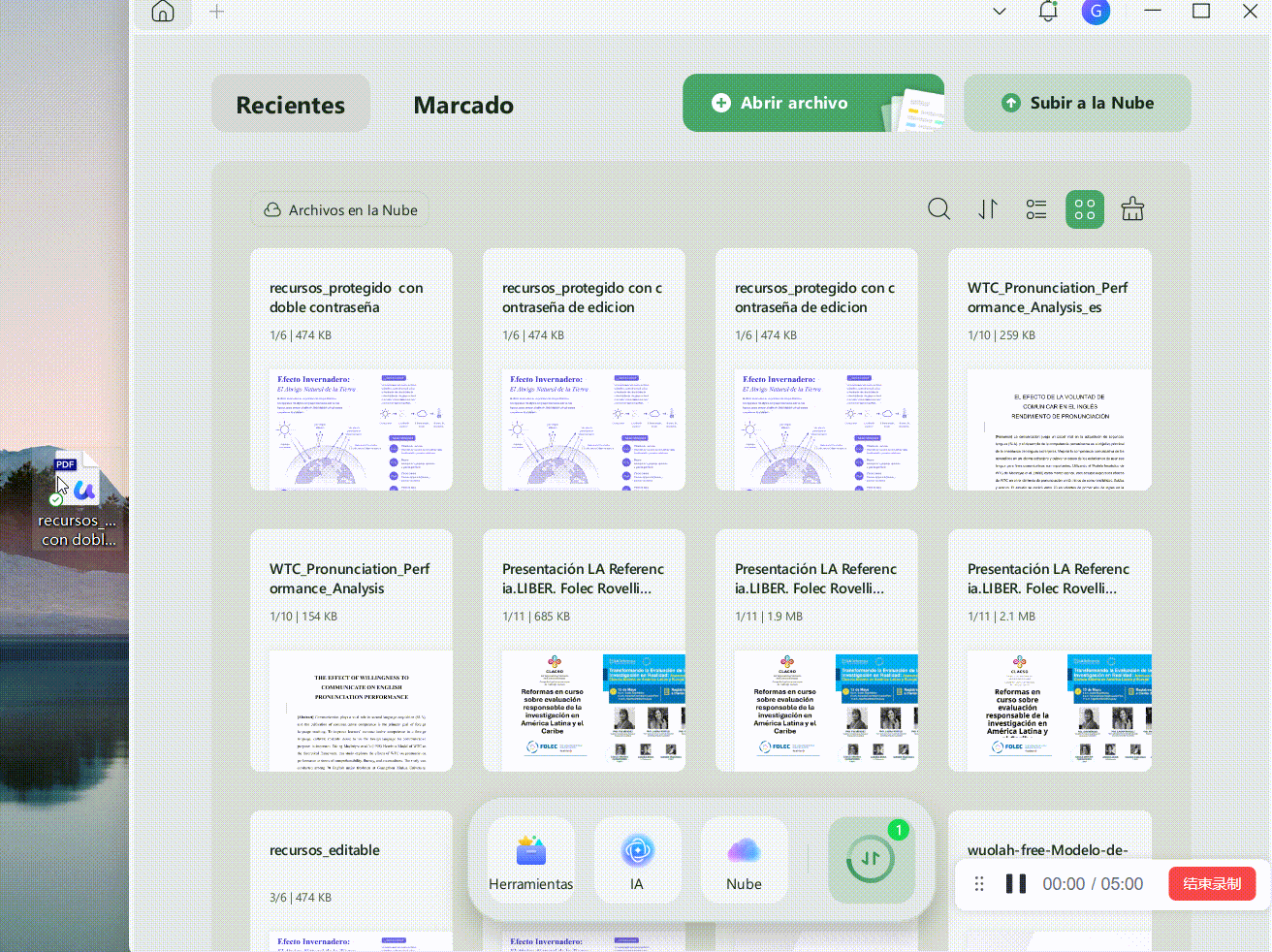
Task: Open the Herramientas tools panel
Action: (531, 861)
